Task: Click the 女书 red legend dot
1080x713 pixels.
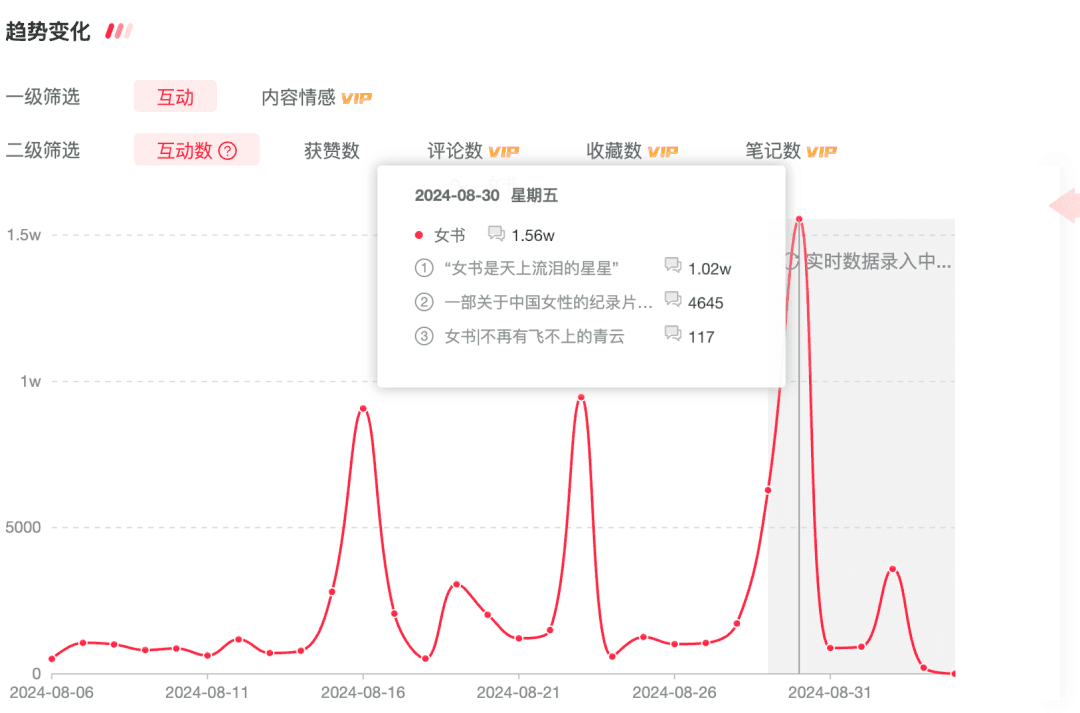Action: pos(419,235)
